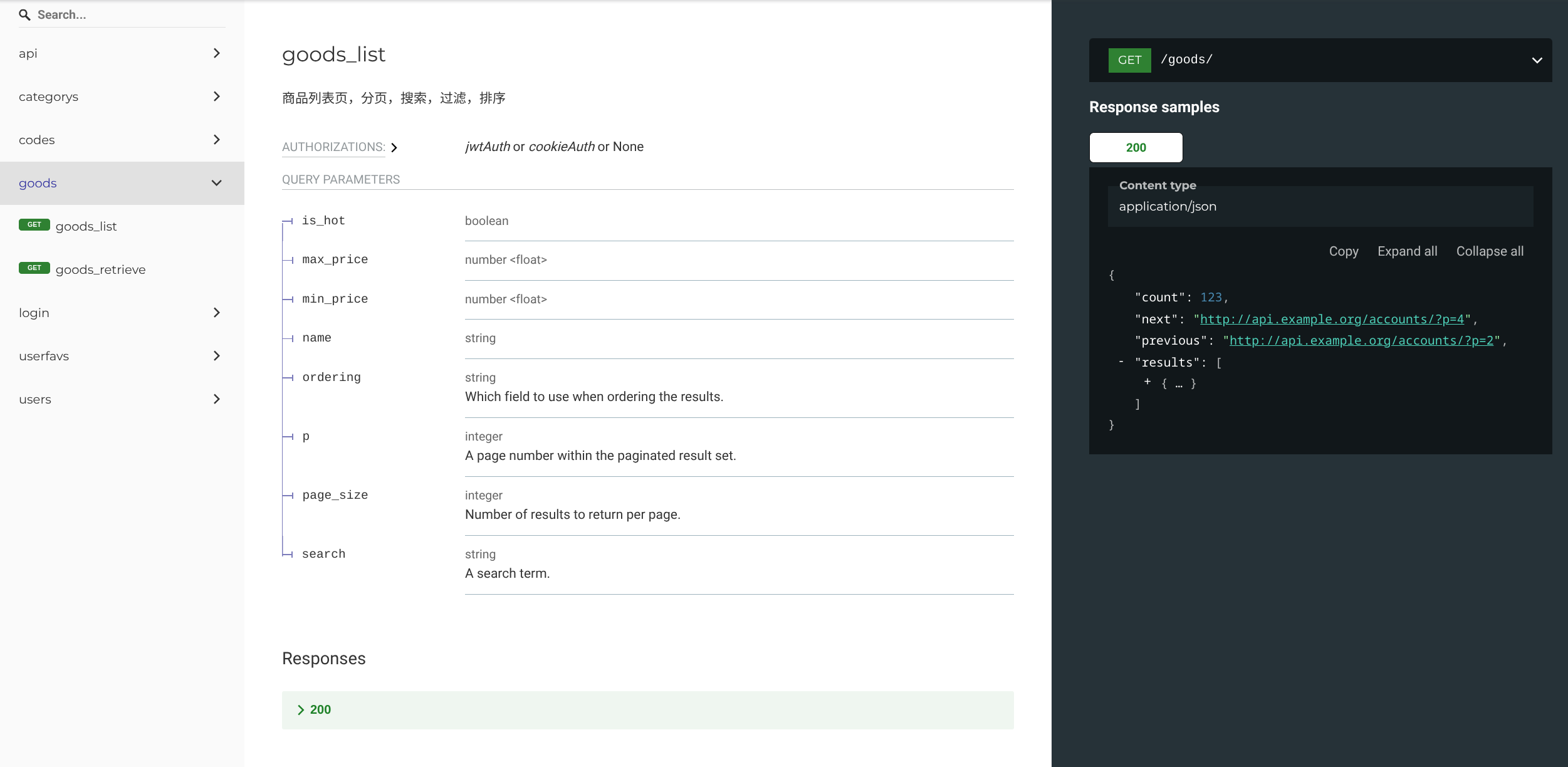Select the 200 response sample tab
The height and width of the screenshot is (767, 1568).
pos(1135,148)
